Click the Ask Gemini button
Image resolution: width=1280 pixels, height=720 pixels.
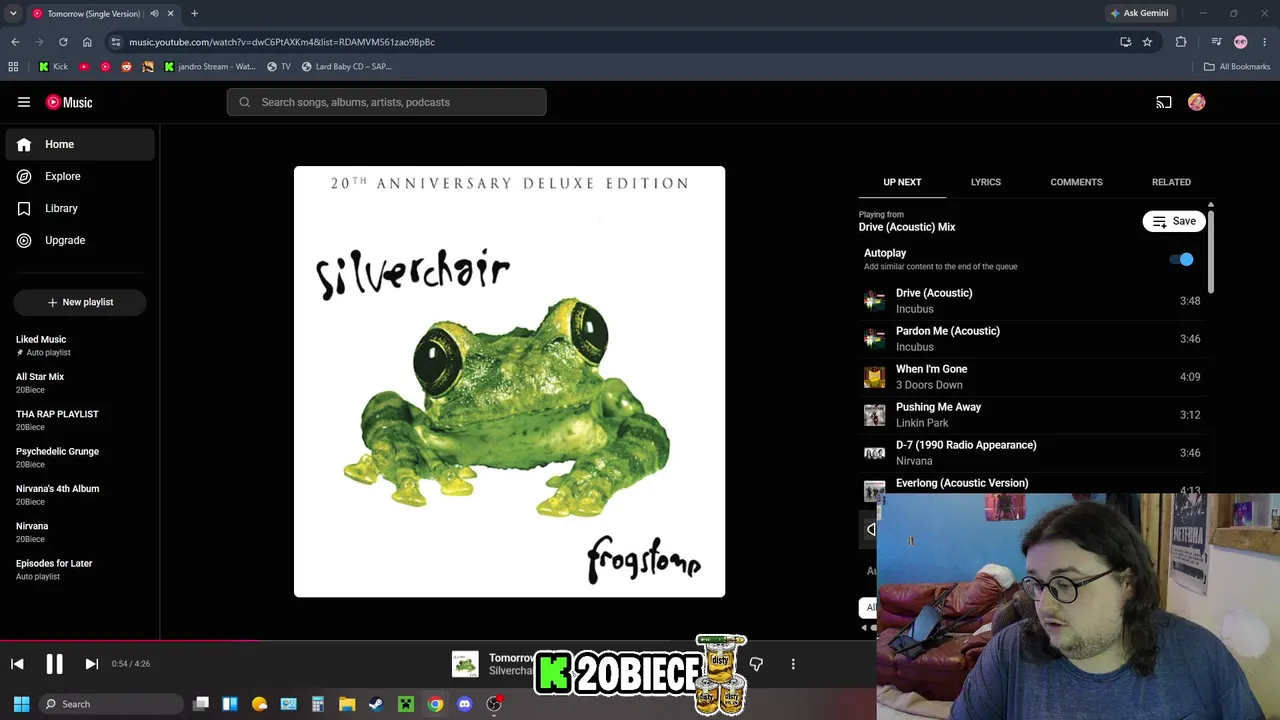[x=1139, y=13]
